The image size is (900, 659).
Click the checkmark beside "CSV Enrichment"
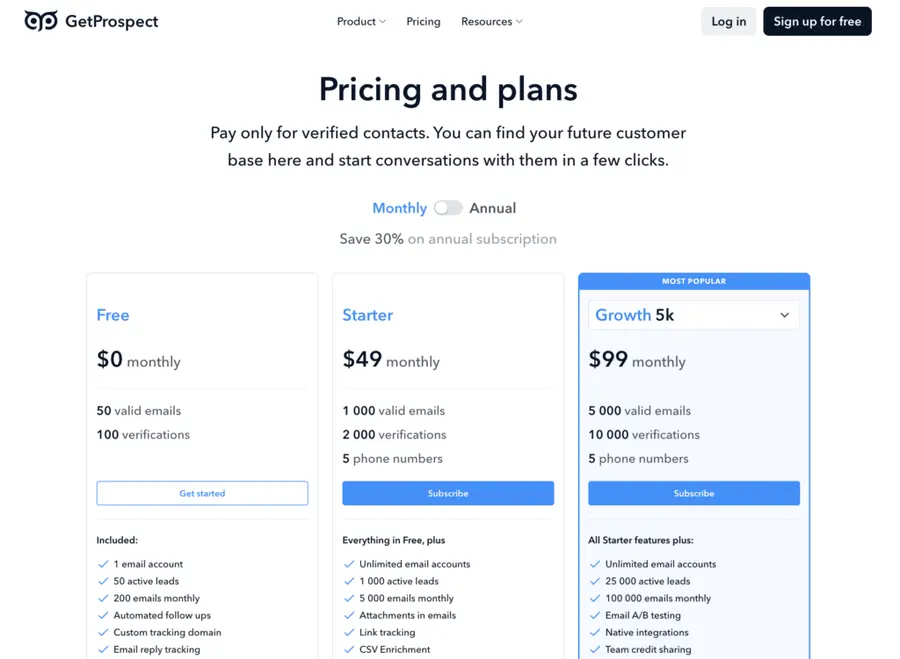(x=349, y=649)
